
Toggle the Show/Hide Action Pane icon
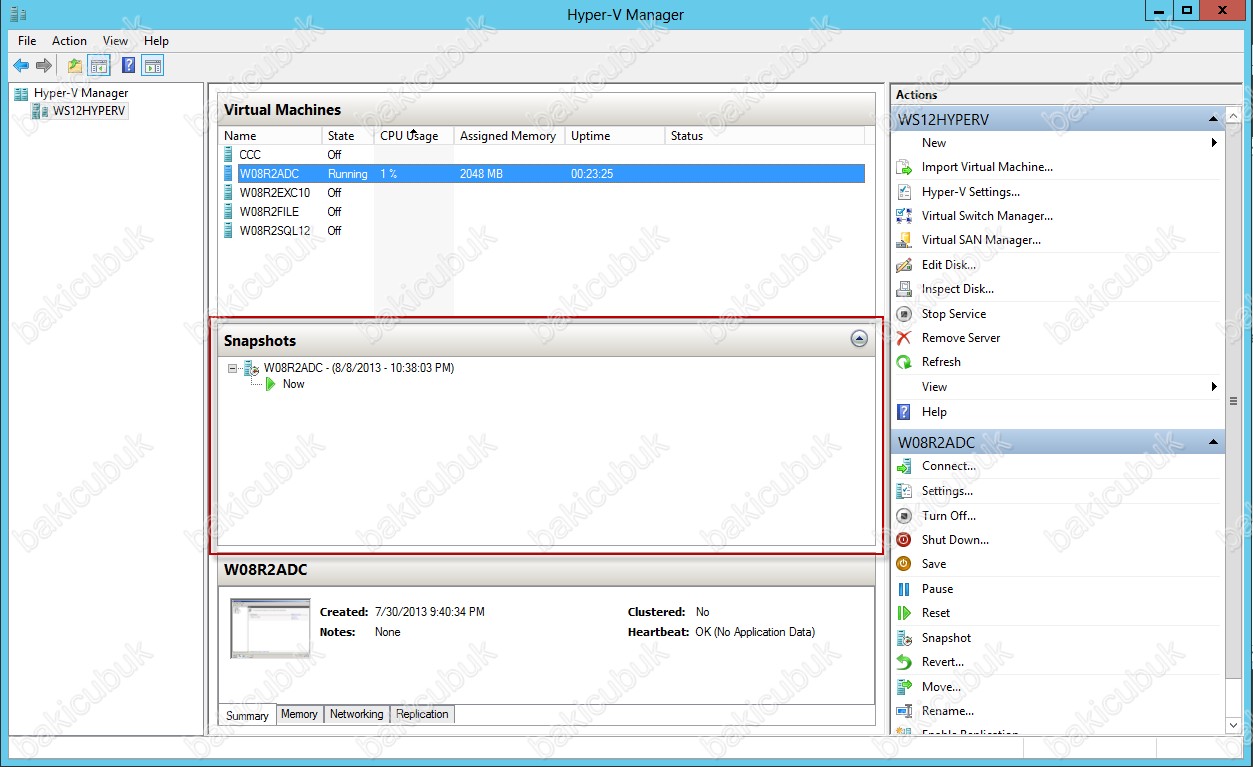click(153, 66)
